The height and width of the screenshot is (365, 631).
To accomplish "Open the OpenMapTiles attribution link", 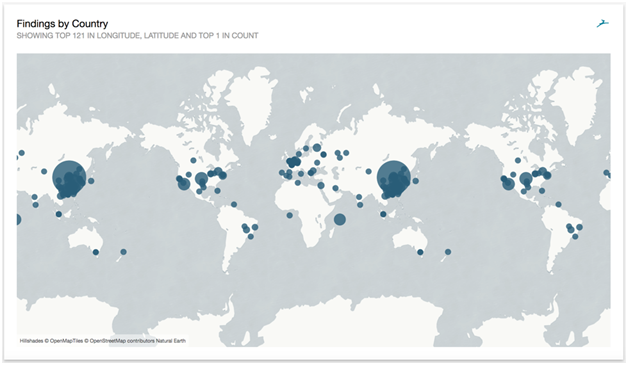I will click(x=66, y=341).
